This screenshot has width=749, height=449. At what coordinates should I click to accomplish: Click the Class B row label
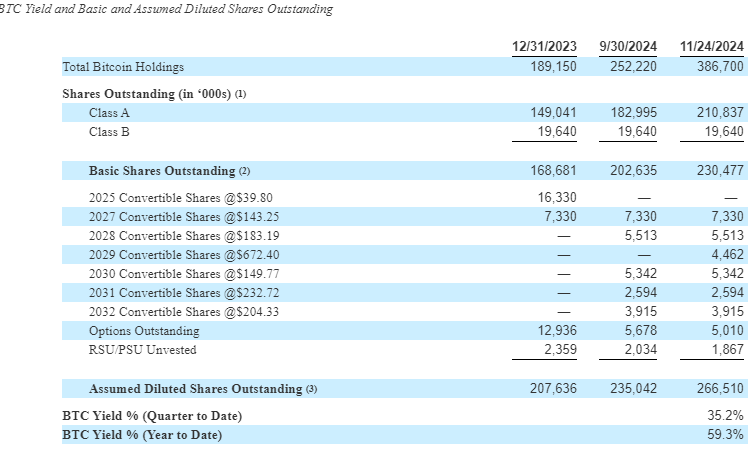109,131
